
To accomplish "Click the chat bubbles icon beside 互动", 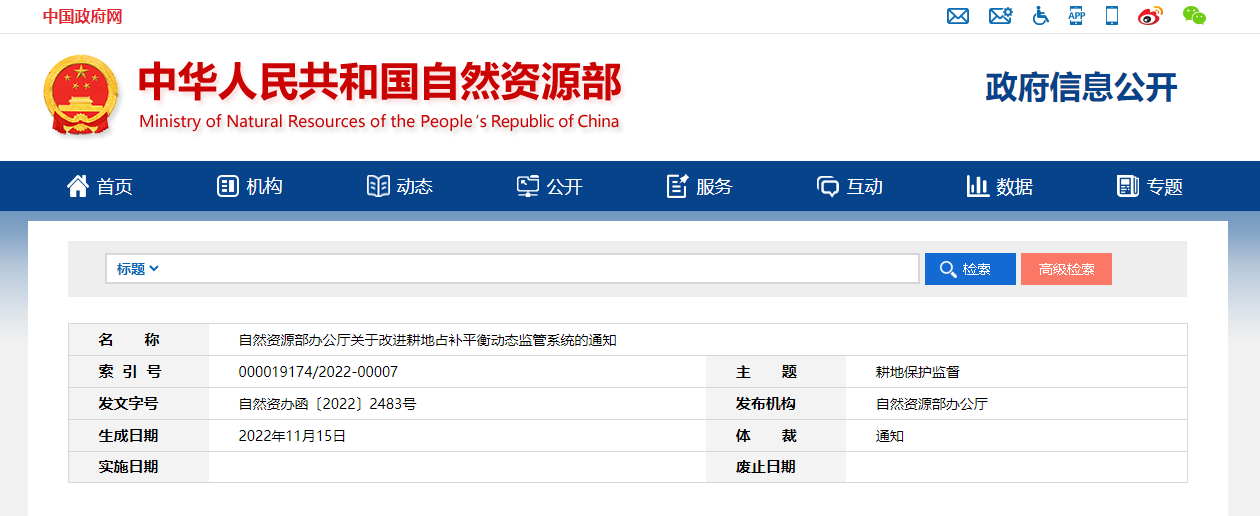I will (828, 186).
